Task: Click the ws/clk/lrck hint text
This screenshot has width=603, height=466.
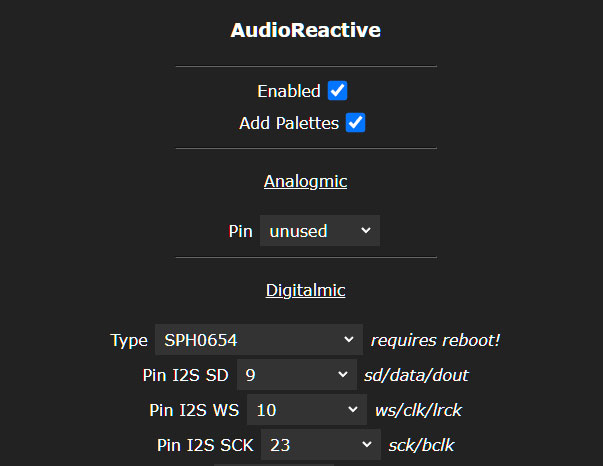Action: pyautogui.click(x=418, y=410)
